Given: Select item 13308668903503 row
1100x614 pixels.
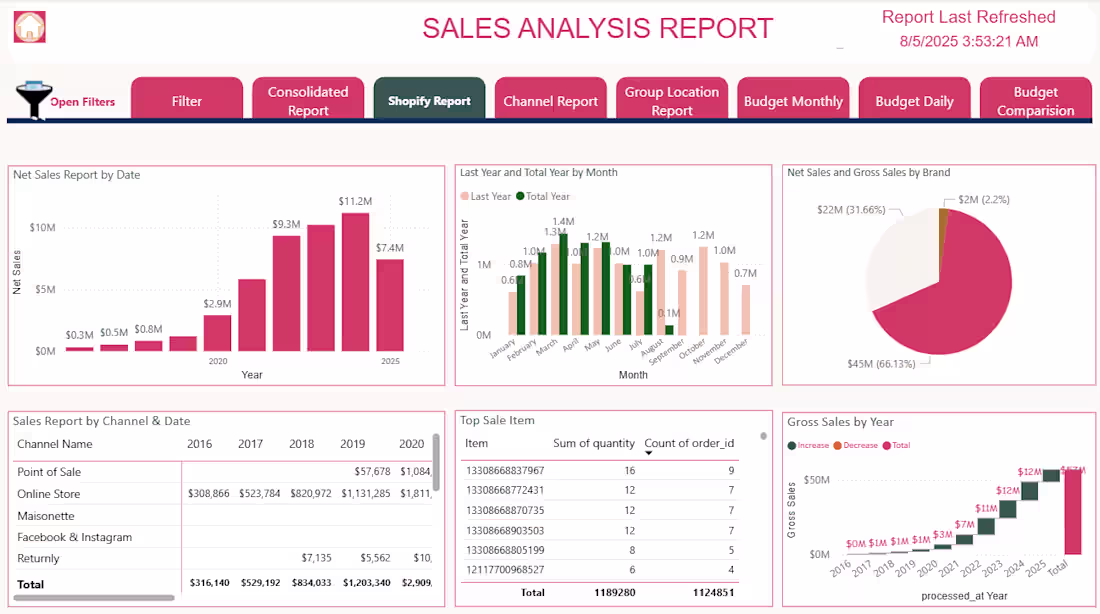Looking at the screenshot, I should (x=600, y=530).
